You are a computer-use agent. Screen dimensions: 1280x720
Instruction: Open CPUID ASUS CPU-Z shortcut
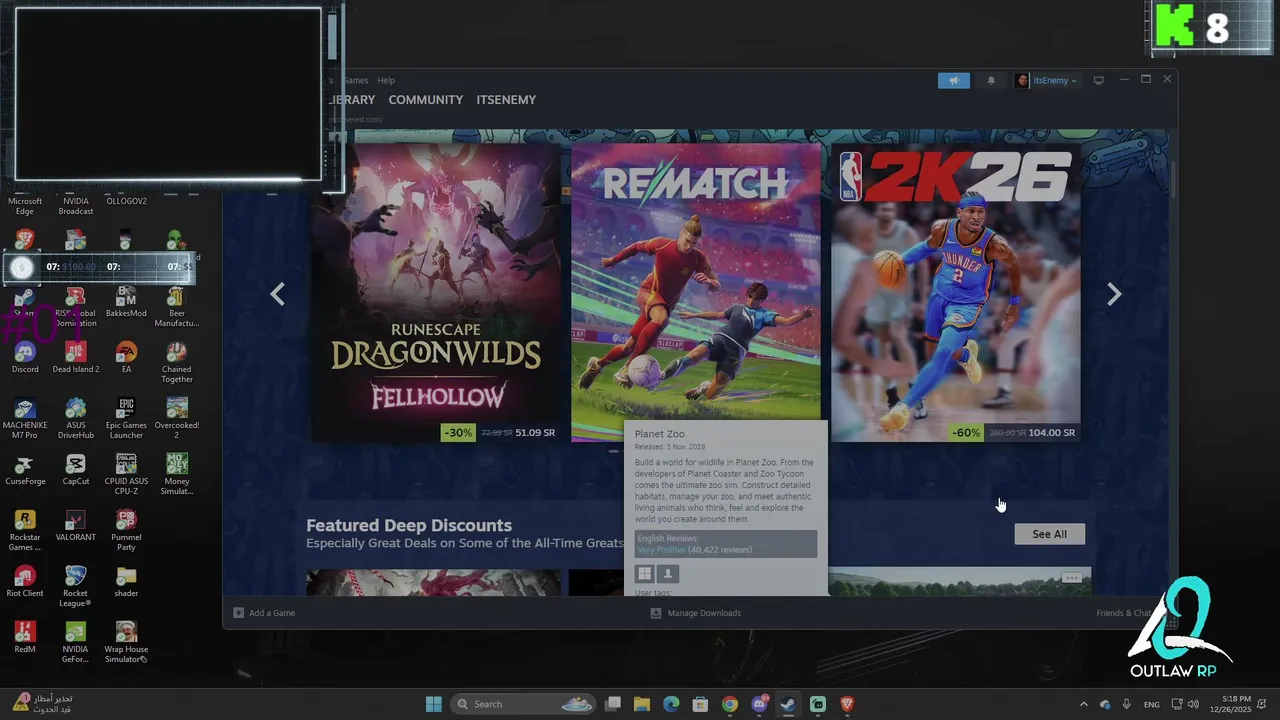click(126, 474)
